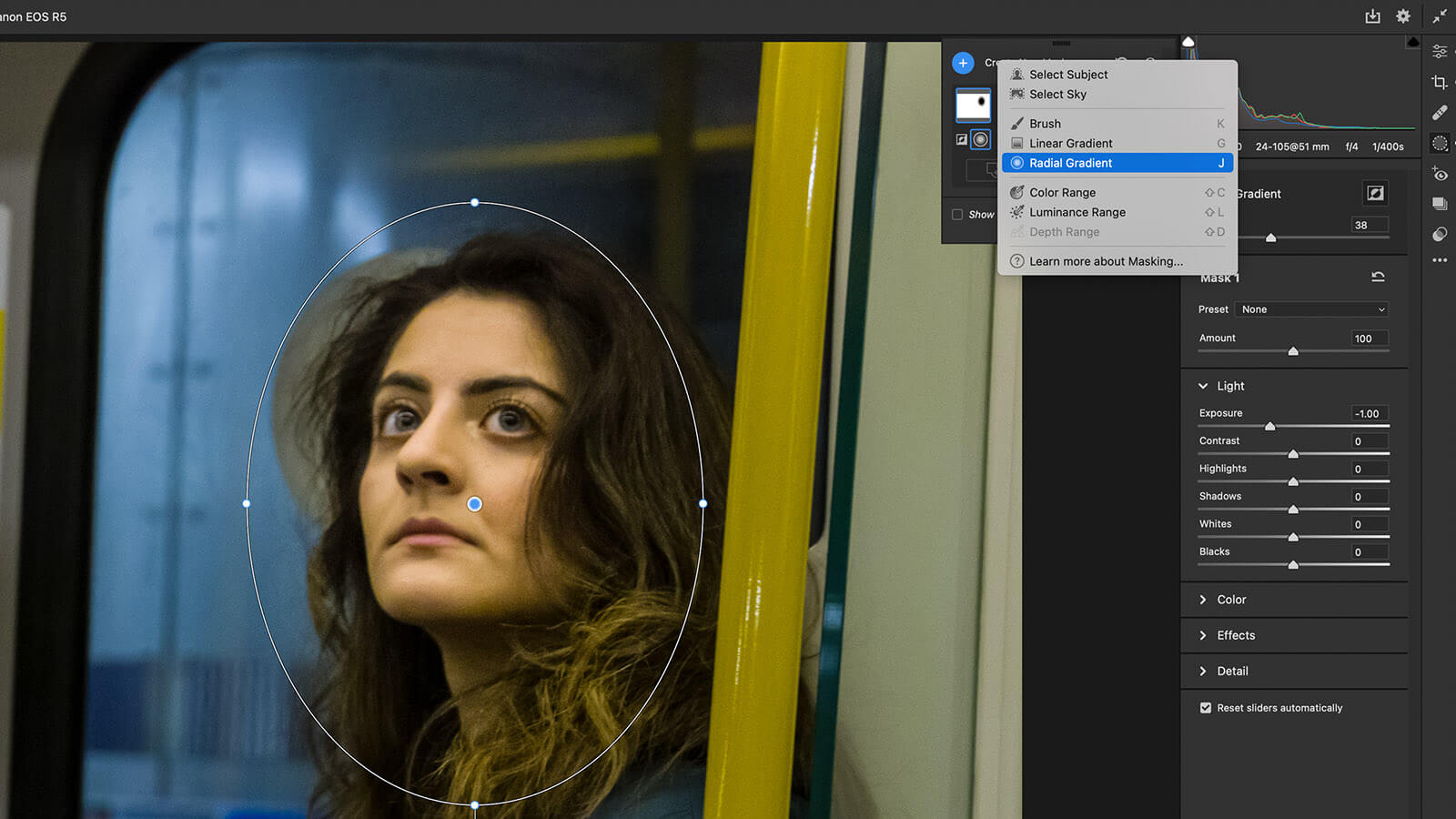
Task: Click the Exposure value field showing -1.00
Action: pyautogui.click(x=1370, y=413)
